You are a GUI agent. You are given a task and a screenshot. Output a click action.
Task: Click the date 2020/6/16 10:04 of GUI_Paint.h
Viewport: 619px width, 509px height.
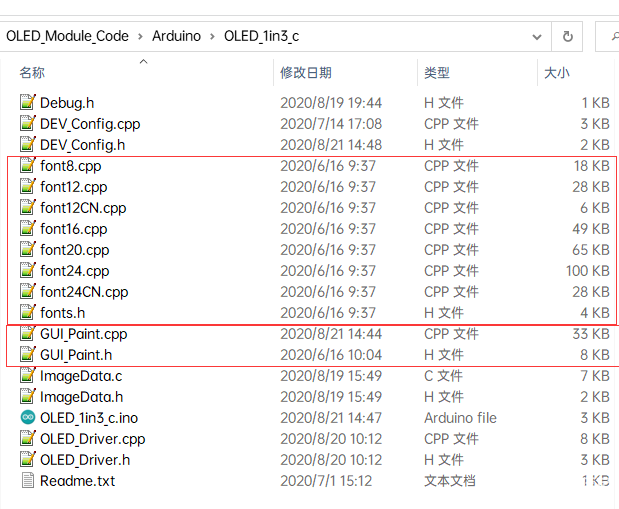[x=331, y=355]
